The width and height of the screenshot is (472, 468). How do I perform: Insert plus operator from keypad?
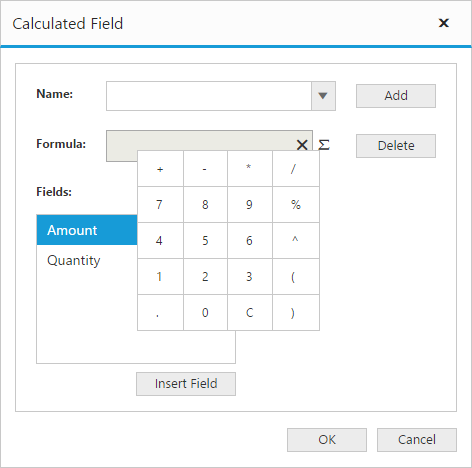coord(160,169)
